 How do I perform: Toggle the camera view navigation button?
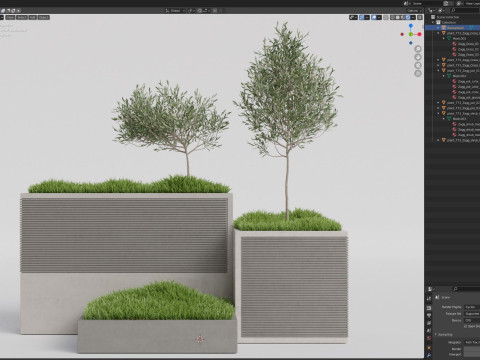[418, 65]
